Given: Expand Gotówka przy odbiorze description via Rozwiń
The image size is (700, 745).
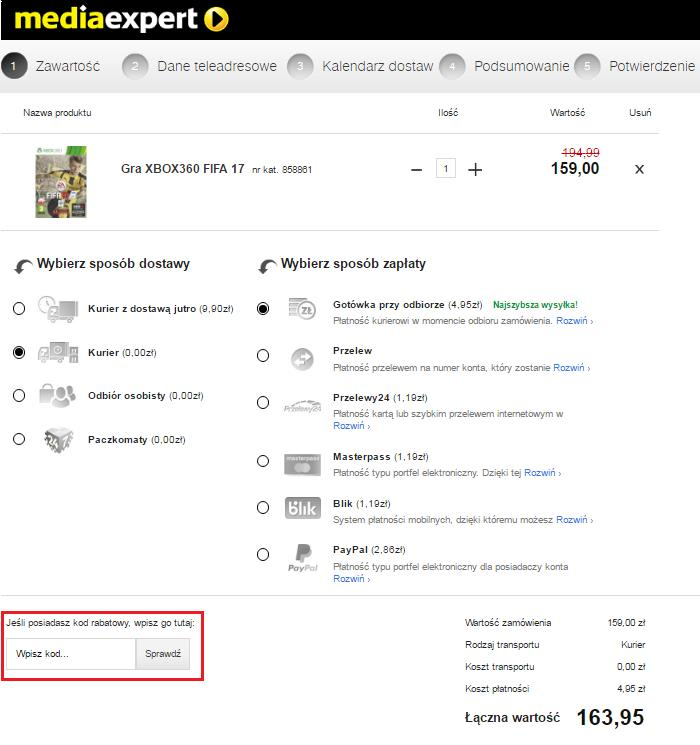Looking at the screenshot, I should click(x=575, y=321).
